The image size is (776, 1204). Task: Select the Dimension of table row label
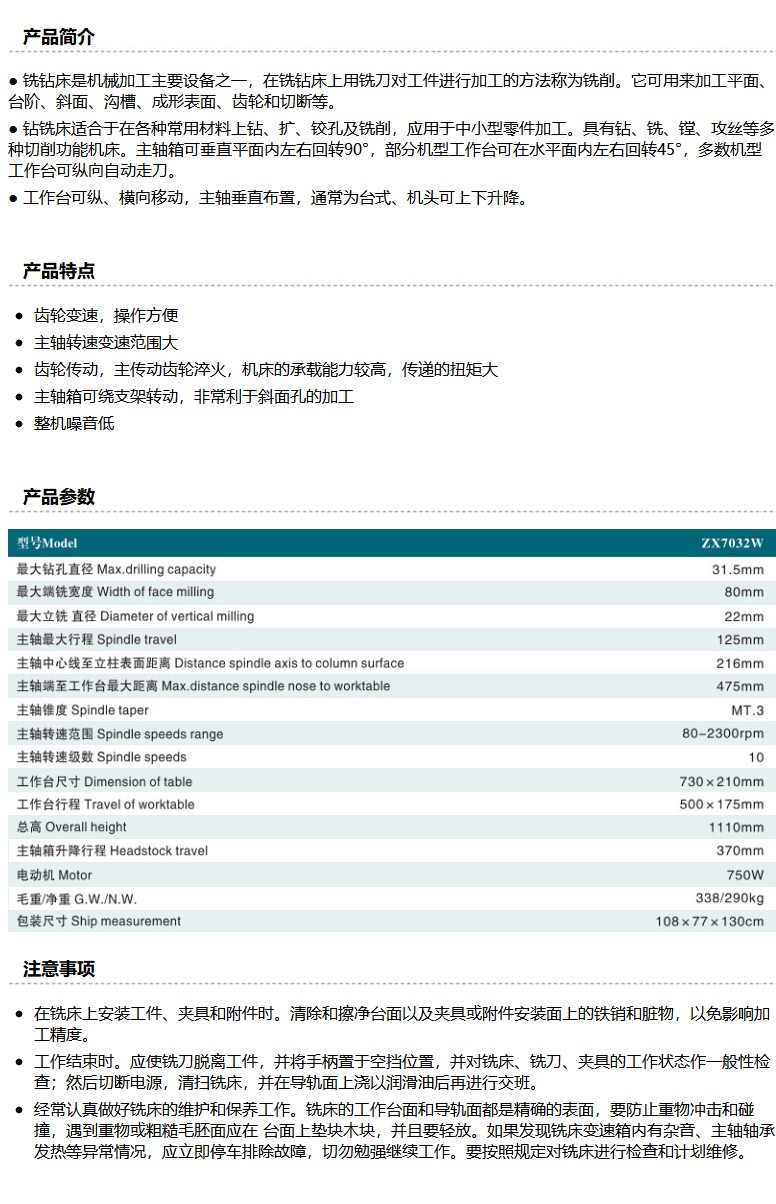click(x=104, y=781)
